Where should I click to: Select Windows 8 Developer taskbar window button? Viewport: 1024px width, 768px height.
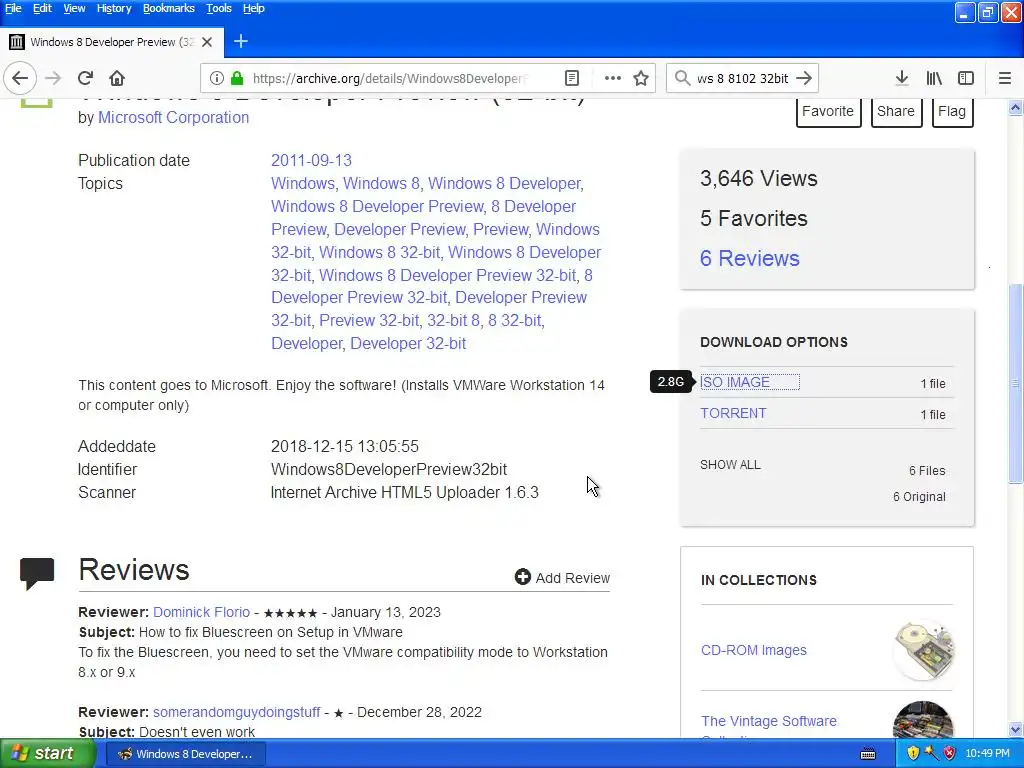coord(185,754)
